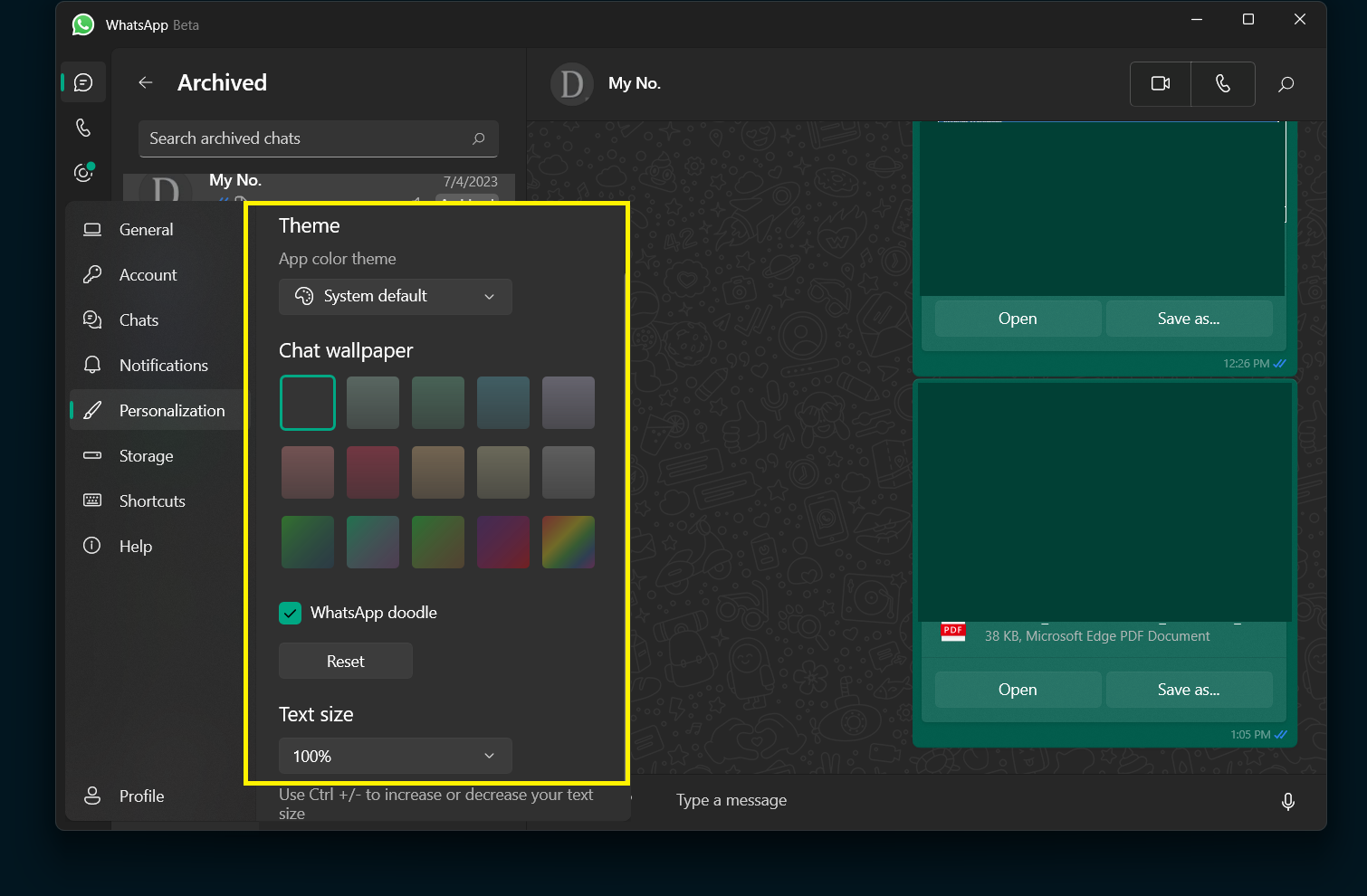Select the crimson wallpaper swatch

[x=373, y=472]
